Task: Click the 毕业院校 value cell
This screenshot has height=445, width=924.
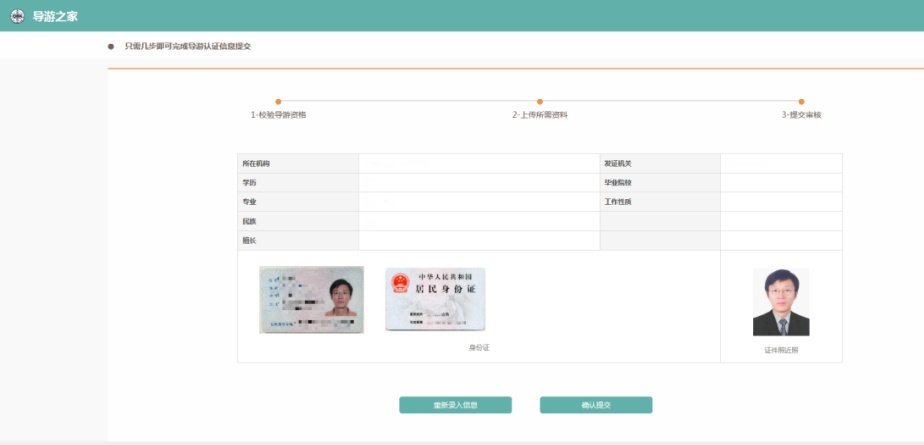Action: (x=780, y=183)
